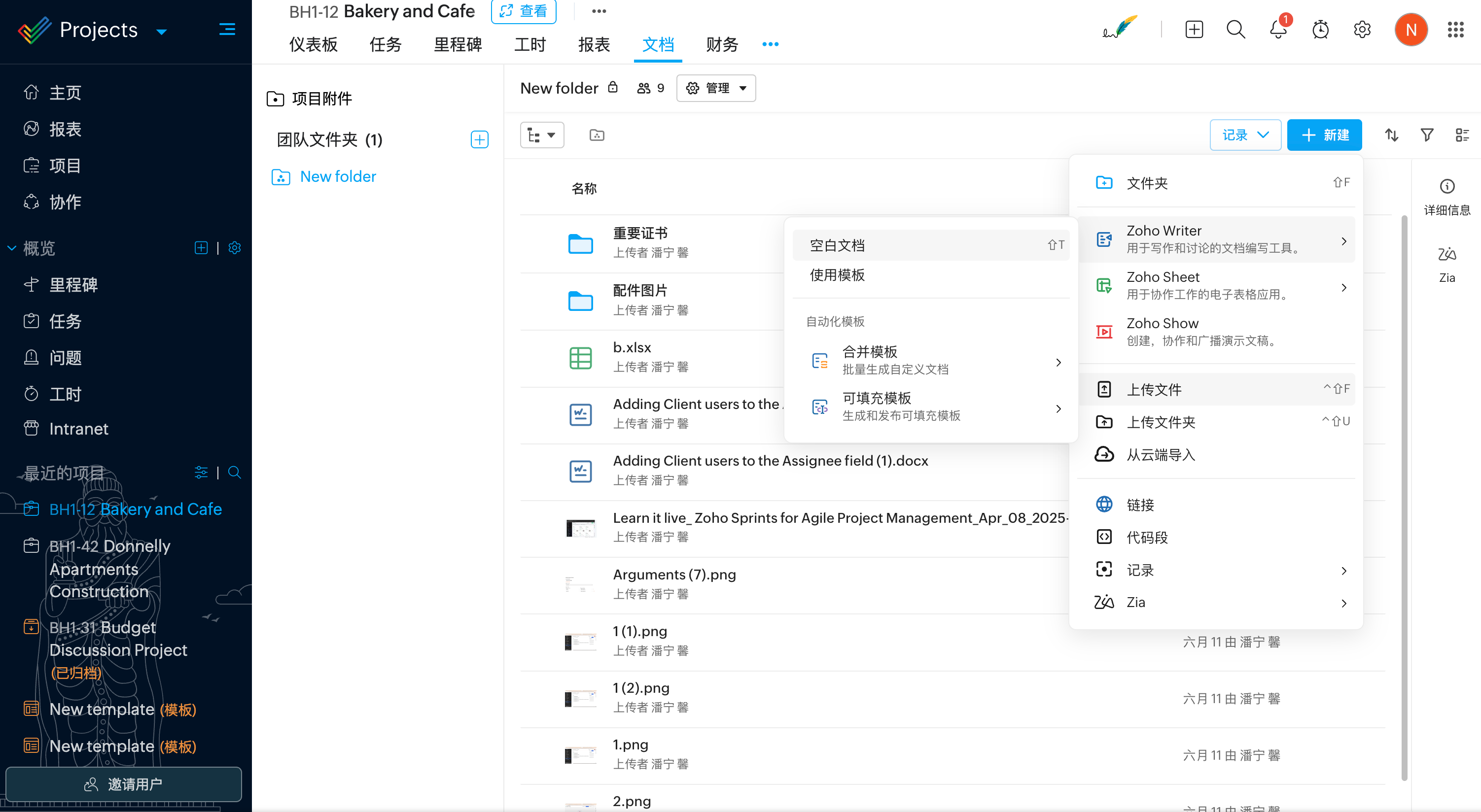This screenshot has width=1481, height=812.
Task: Click the global search magnifier icon
Action: (x=1235, y=29)
